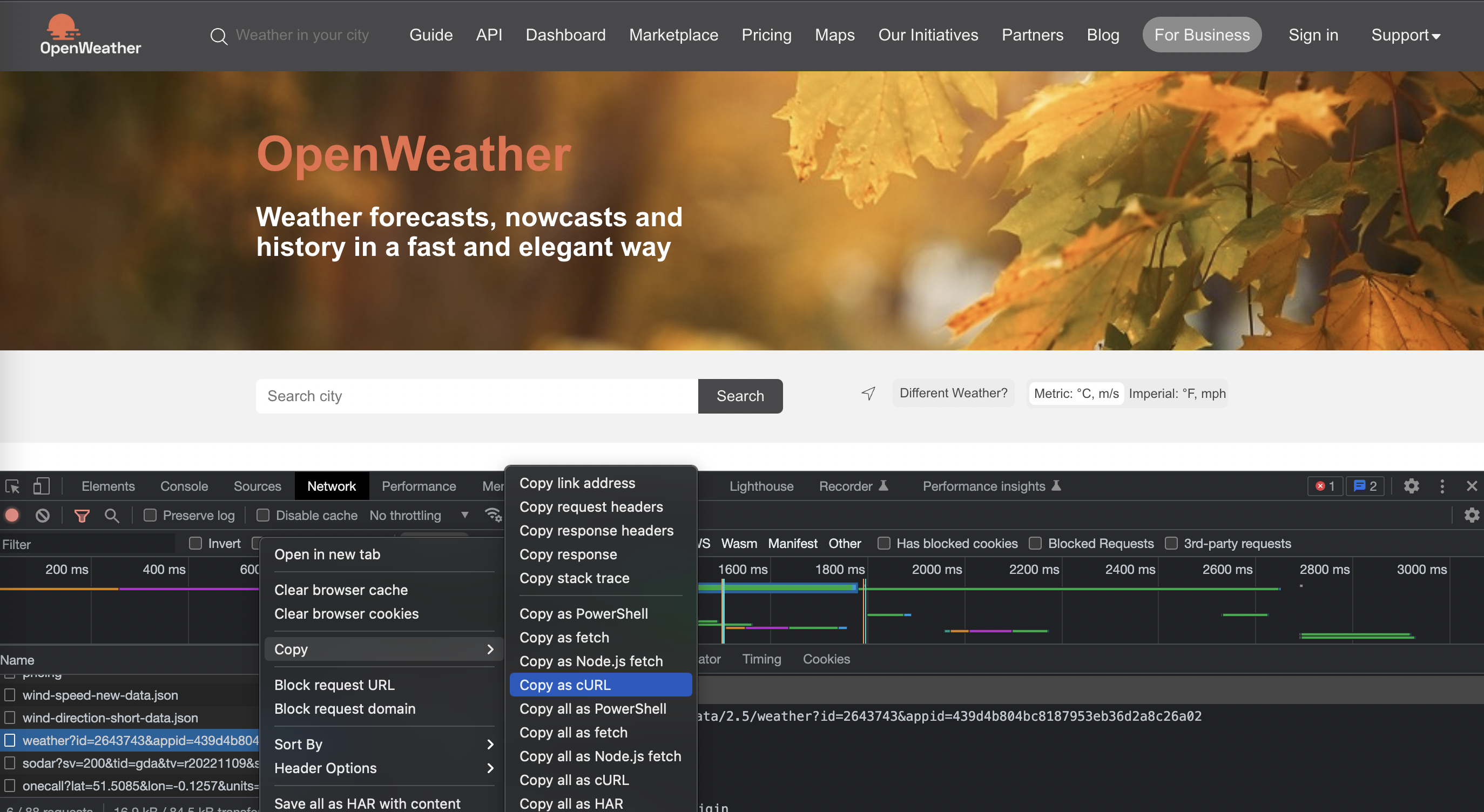Tick the checkbox for wind-direction-short-data.json row
The height and width of the screenshot is (812, 1484).
pos(10,718)
